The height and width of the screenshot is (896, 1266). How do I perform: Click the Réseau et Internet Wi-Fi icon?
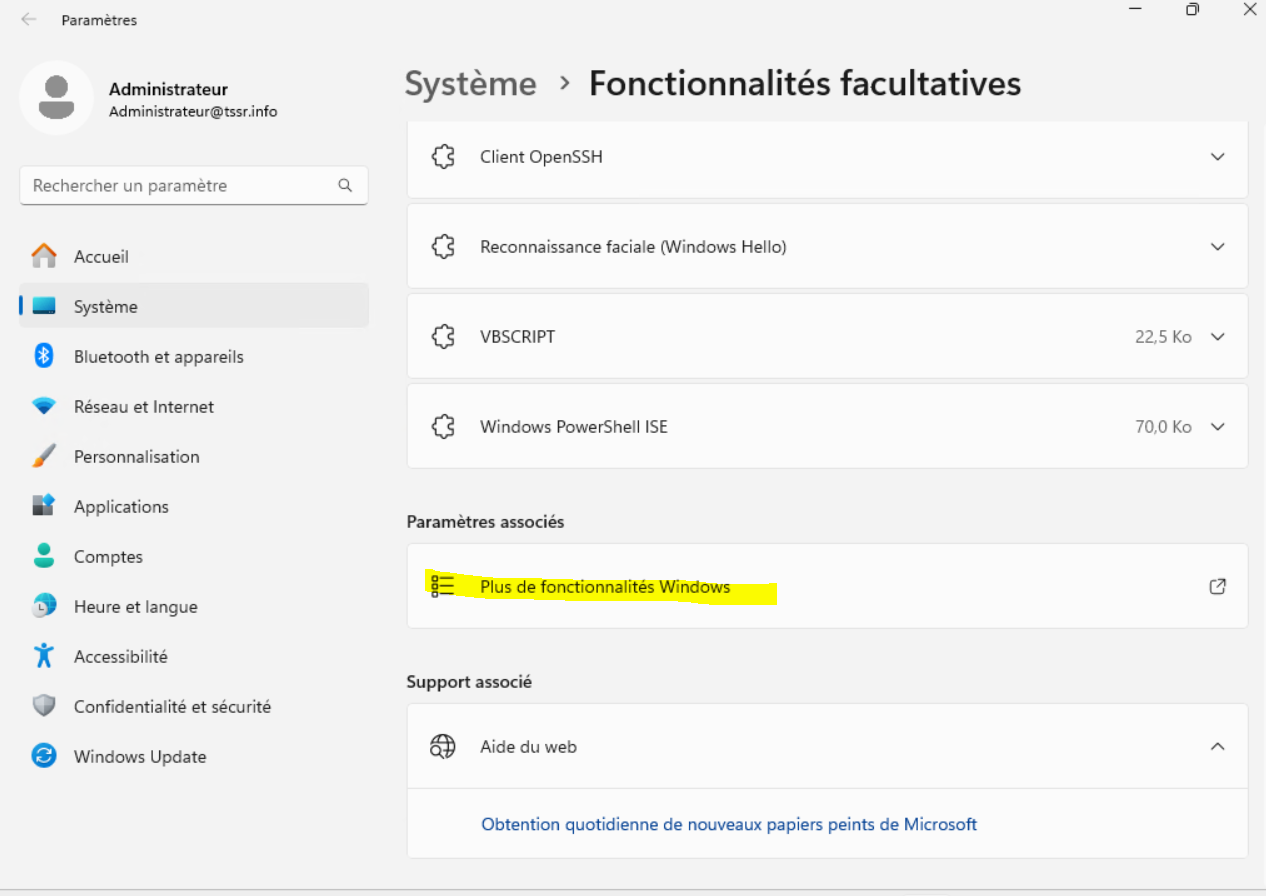tap(44, 407)
